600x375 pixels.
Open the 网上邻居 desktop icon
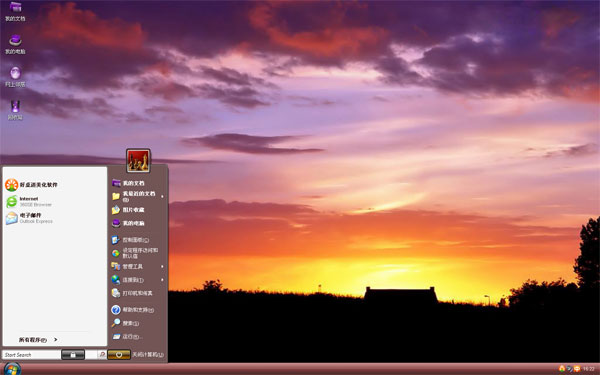15,77
